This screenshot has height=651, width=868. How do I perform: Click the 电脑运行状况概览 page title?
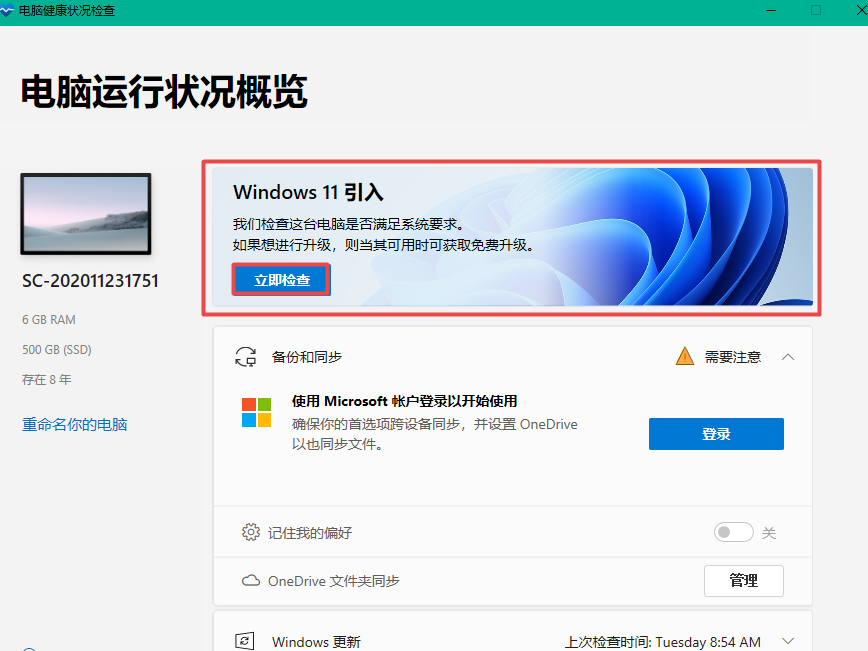(x=164, y=91)
